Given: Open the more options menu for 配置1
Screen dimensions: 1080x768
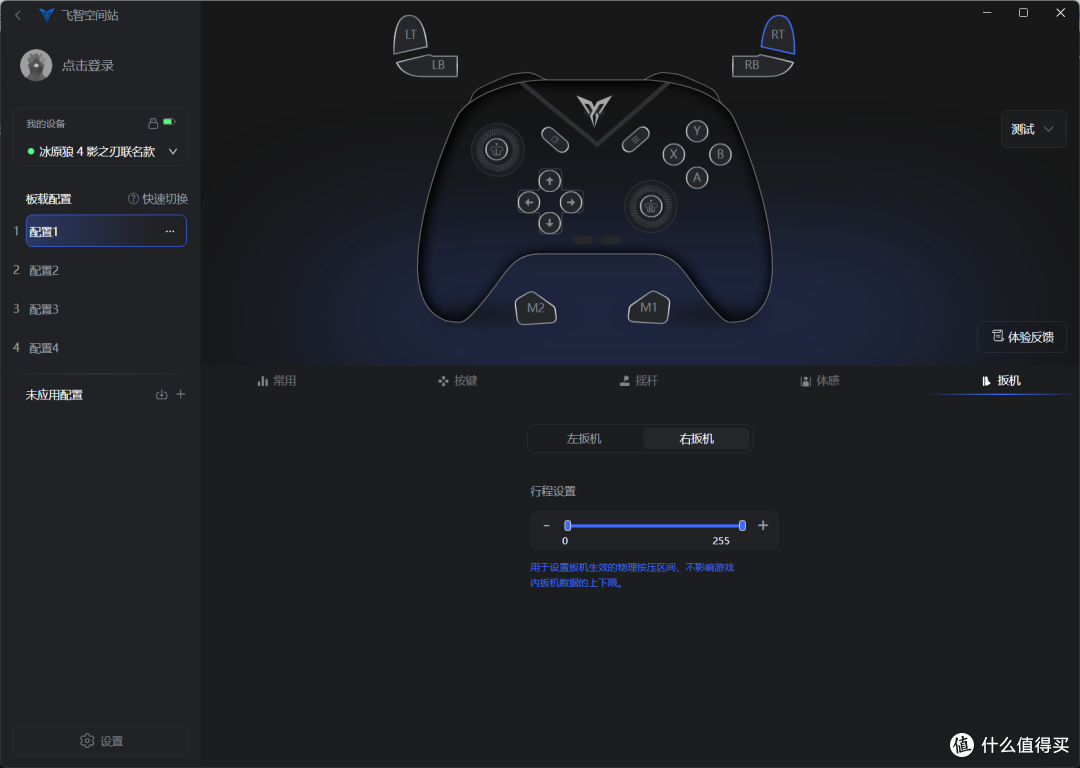Looking at the screenshot, I should [x=169, y=231].
